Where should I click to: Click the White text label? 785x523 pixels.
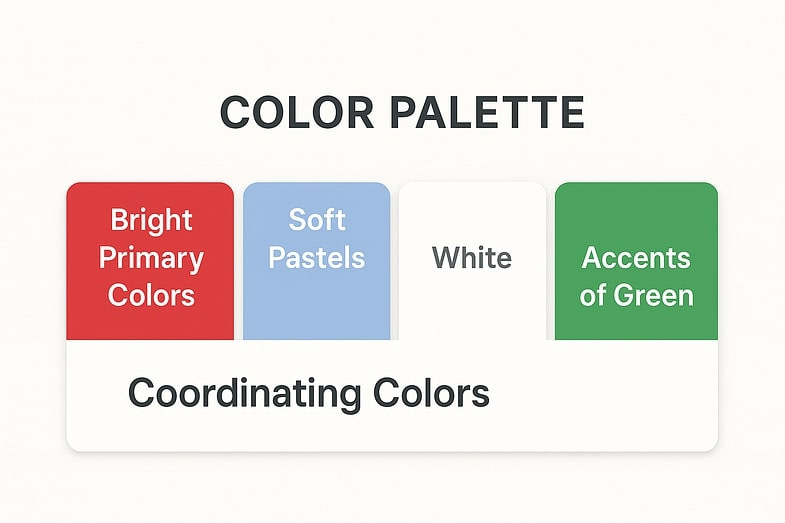pos(472,257)
